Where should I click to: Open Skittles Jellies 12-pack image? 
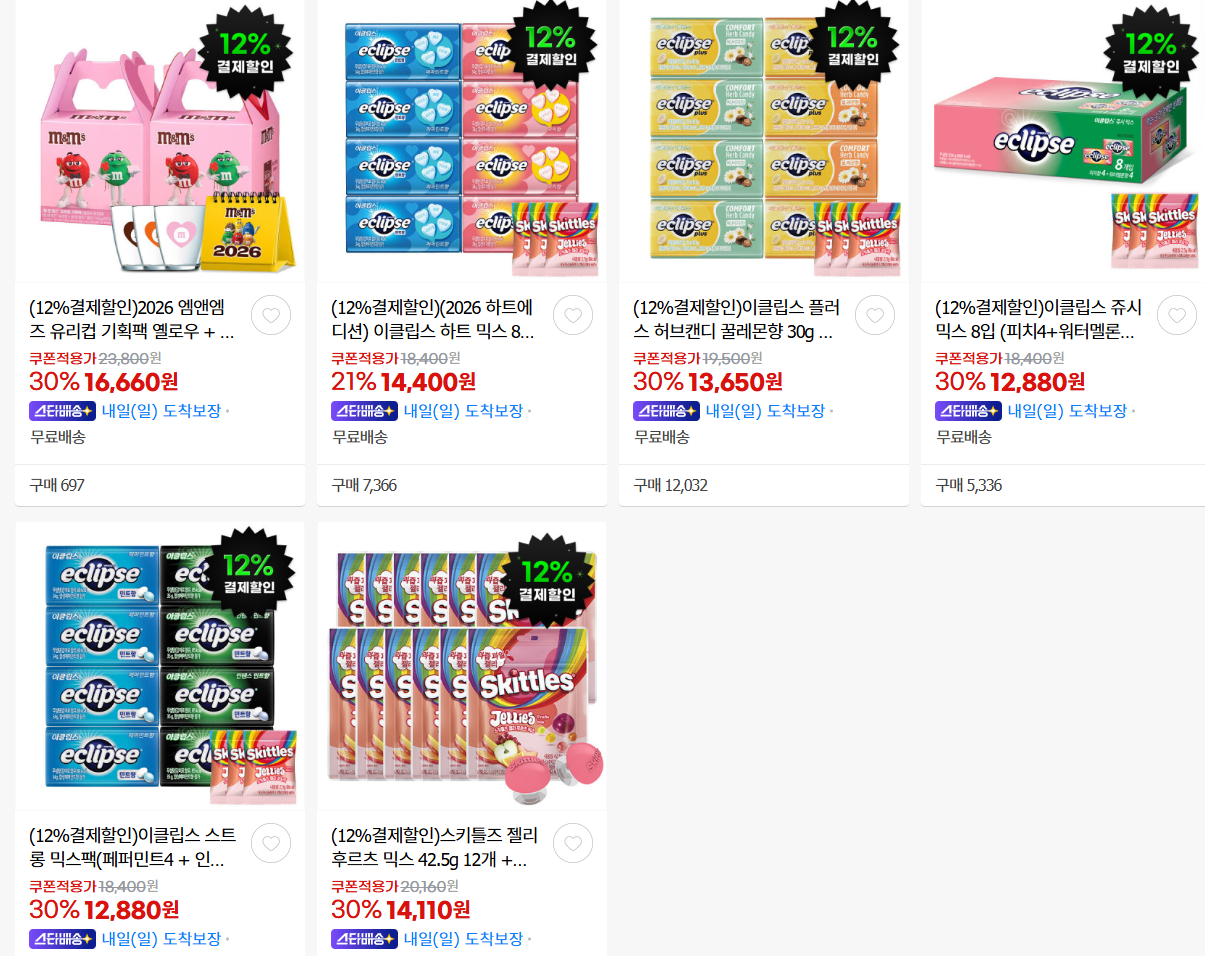(x=462, y=665)
